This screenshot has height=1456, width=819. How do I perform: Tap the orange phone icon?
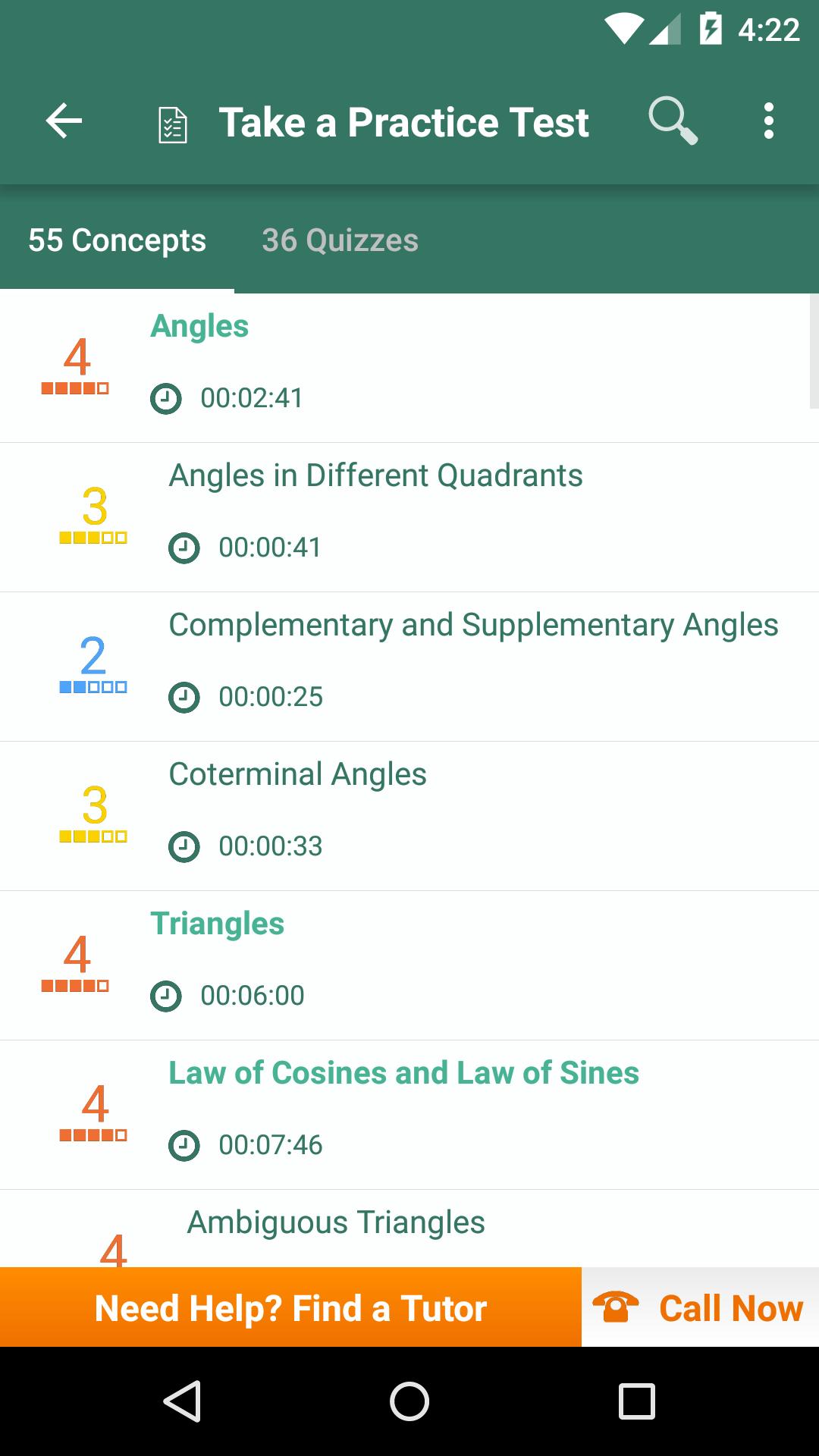[615, 1307]
